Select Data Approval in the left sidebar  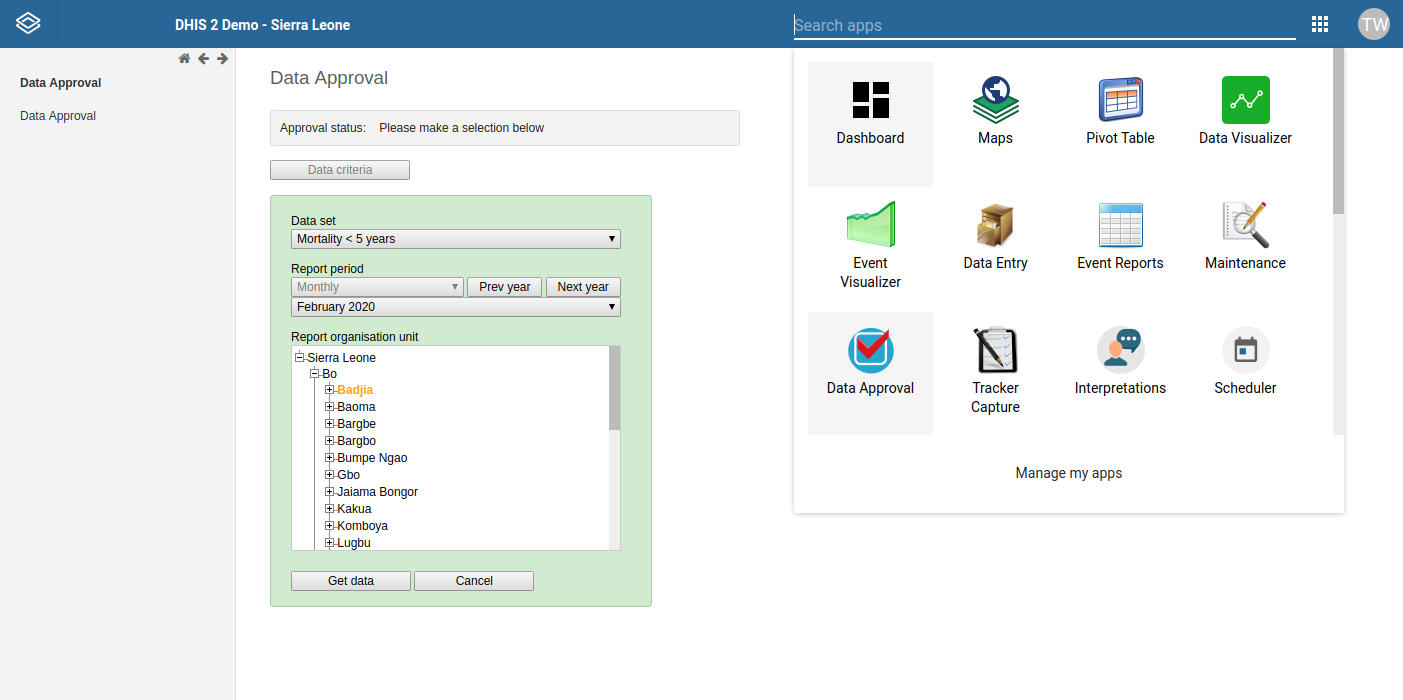coord(58,116)
